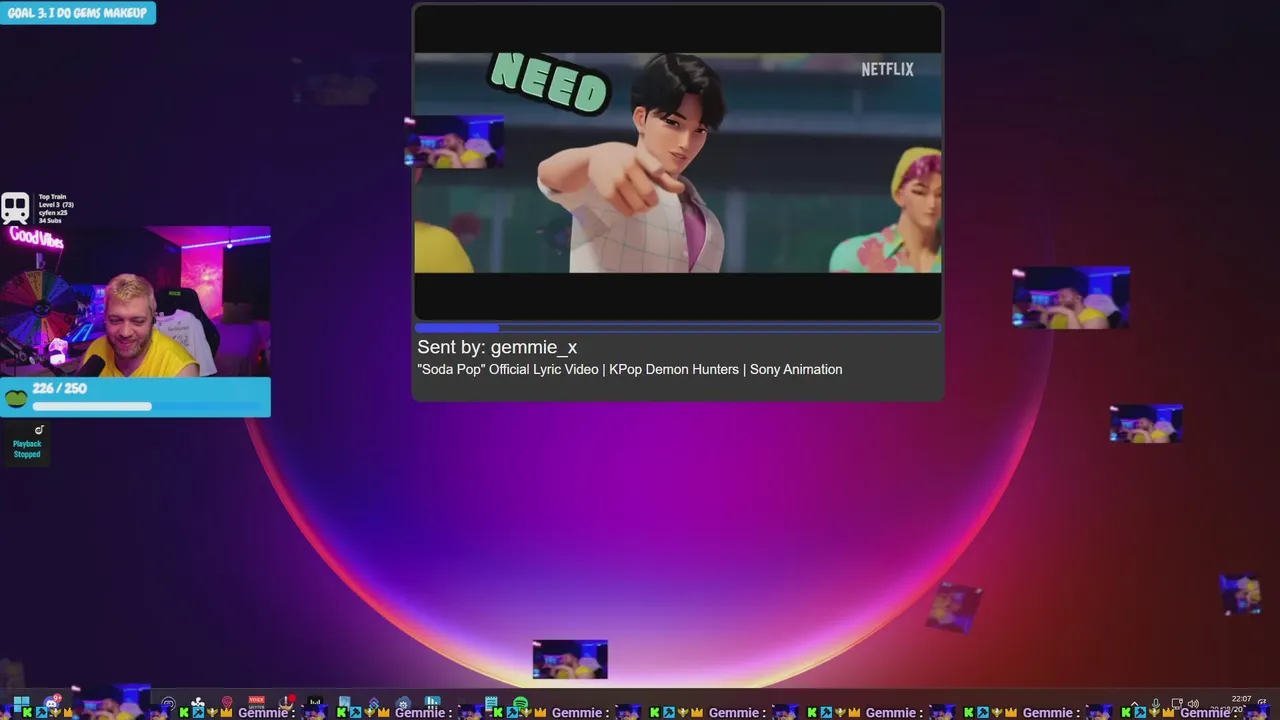Expand the hidden system tray icons chevron
Image resolution: width=1280 pixels, height=720 pixels.
[1134, 703]
